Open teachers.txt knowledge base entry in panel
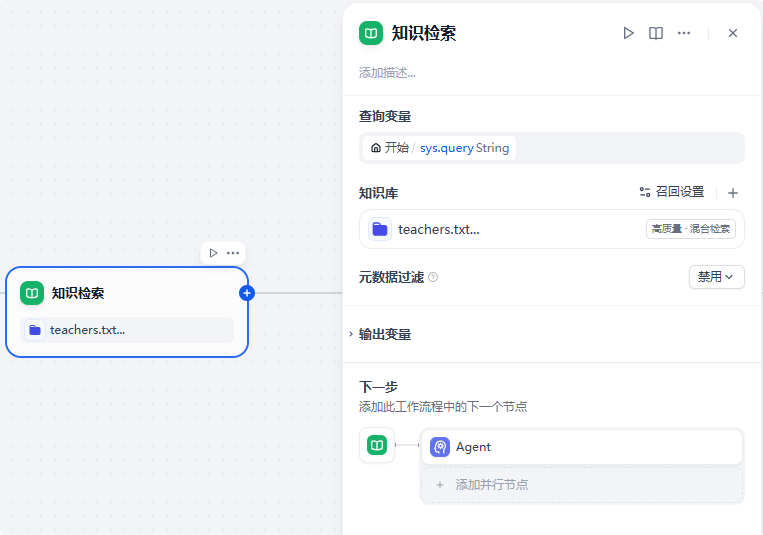 click(438, 229)
